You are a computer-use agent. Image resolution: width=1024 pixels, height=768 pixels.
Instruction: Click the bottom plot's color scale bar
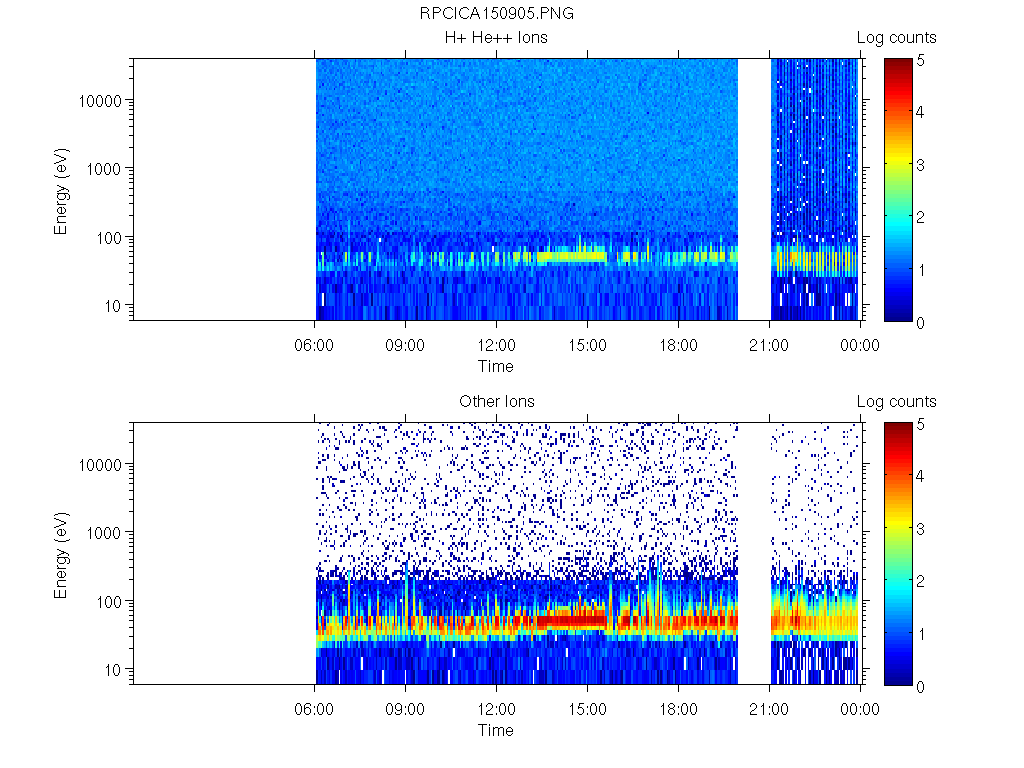tap(898, 554)
